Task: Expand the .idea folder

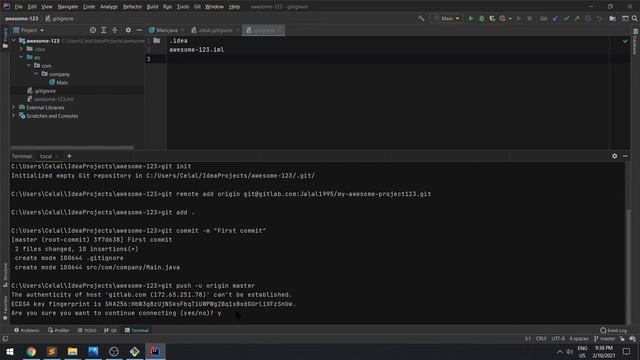Action: pos(21,49)
